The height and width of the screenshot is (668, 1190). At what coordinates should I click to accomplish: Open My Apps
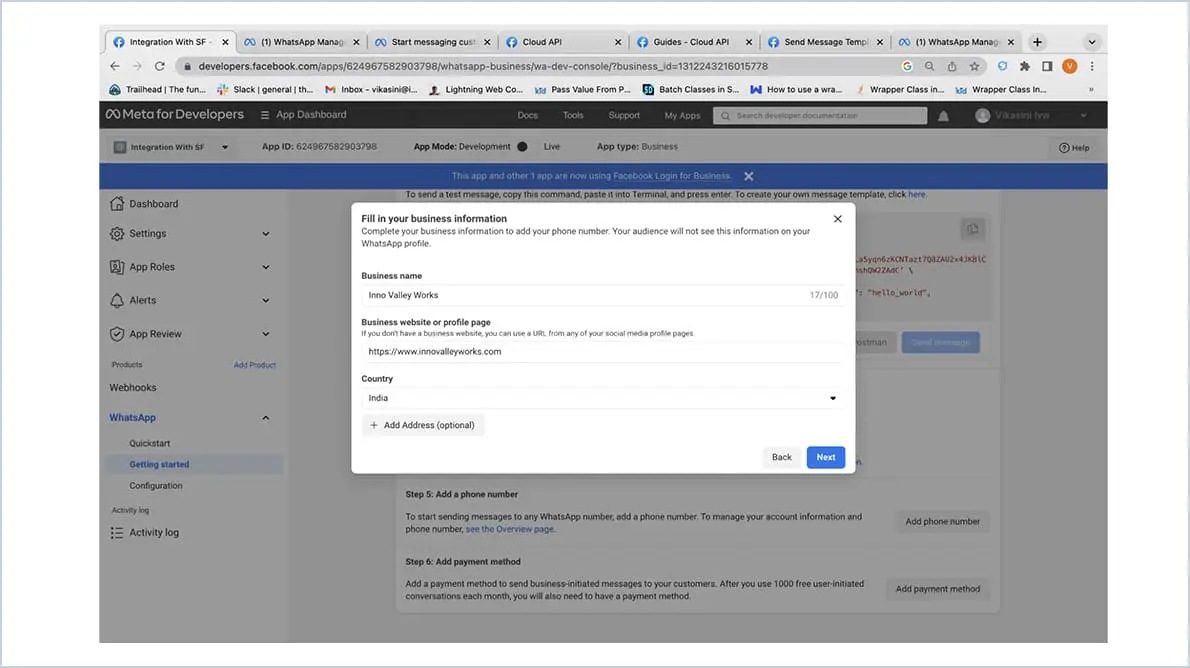682,115
